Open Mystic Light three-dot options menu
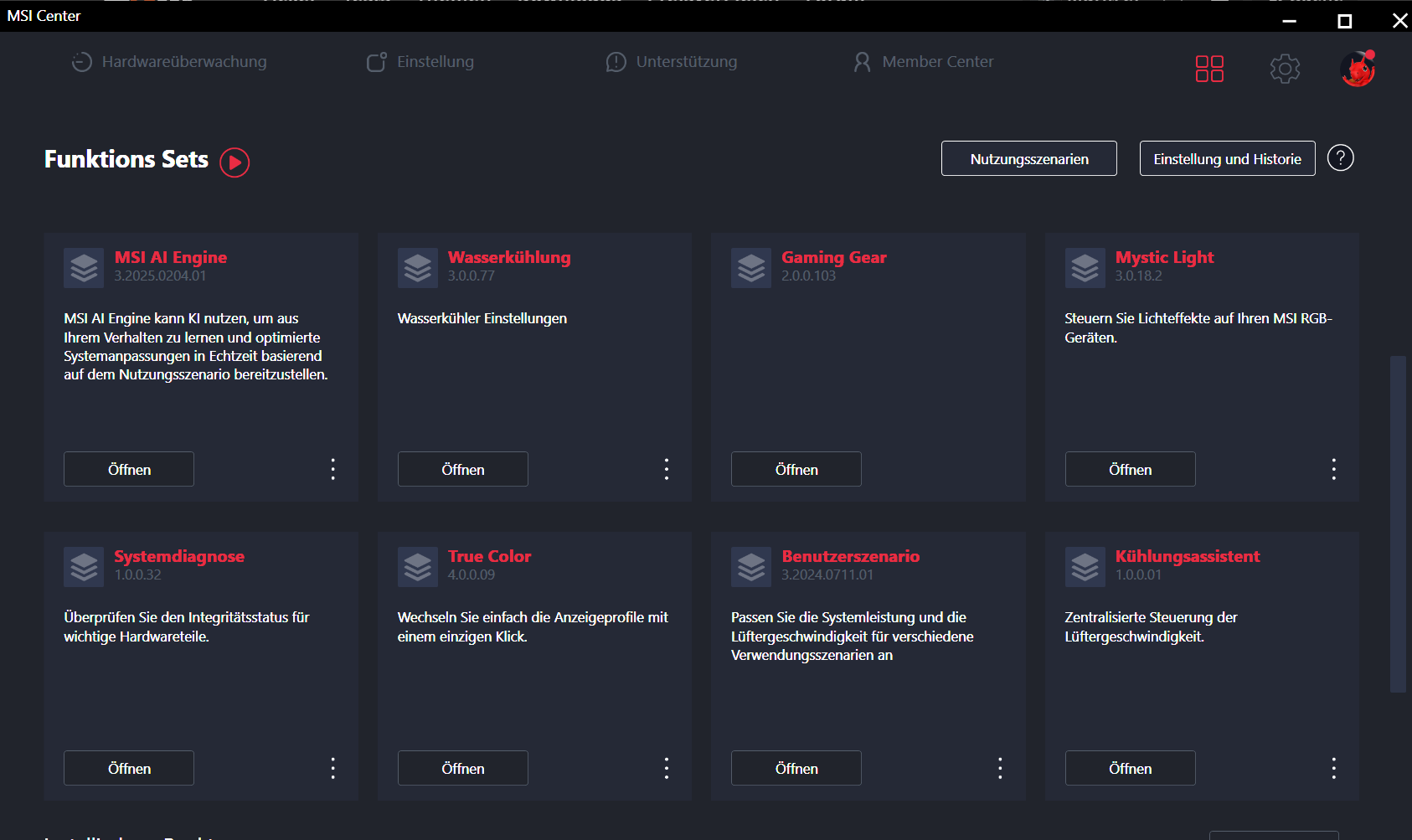The width and height of the screenshot is (1412, 840). coord(1334,469)
